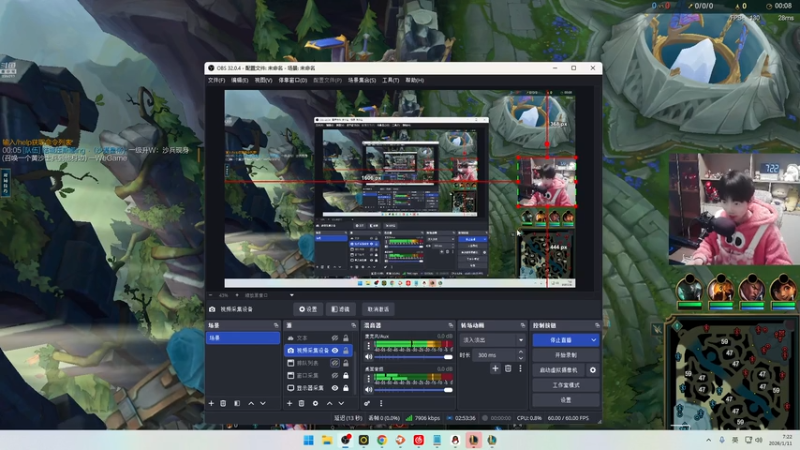Open virtual camera settings gear icon

click(593, 370)
